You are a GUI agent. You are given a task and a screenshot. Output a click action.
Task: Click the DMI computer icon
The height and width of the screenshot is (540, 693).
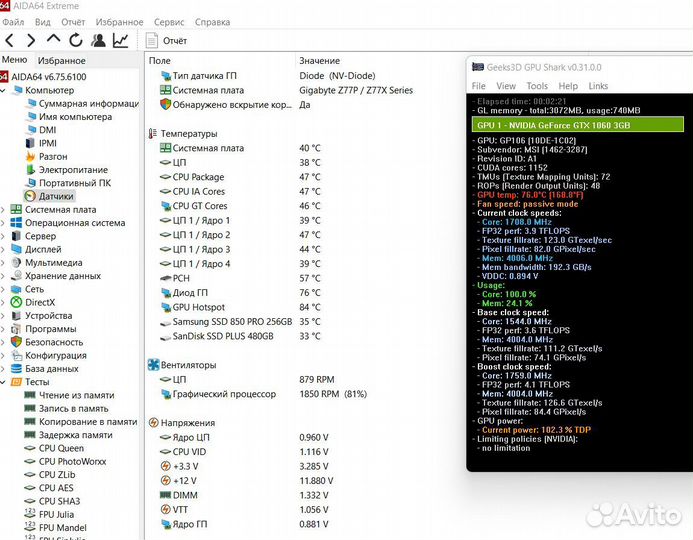31,130
